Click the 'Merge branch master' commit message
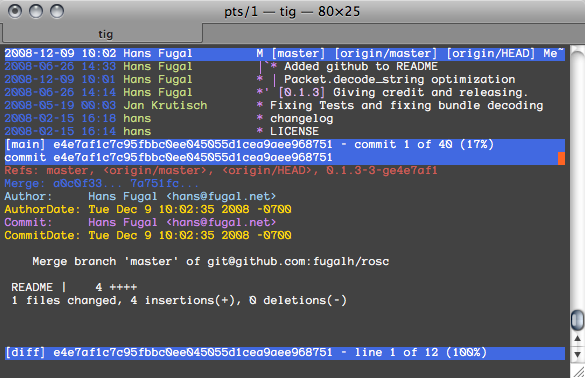585x378 pixels. click(211, 262)
